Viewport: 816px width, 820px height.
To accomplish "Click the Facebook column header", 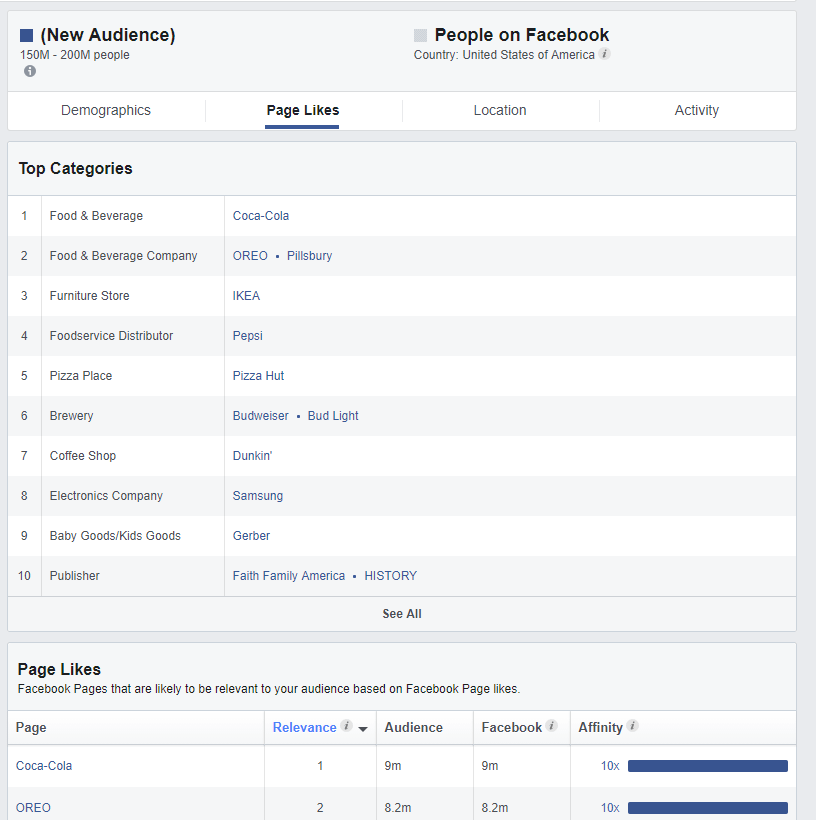I will [512, 727].
